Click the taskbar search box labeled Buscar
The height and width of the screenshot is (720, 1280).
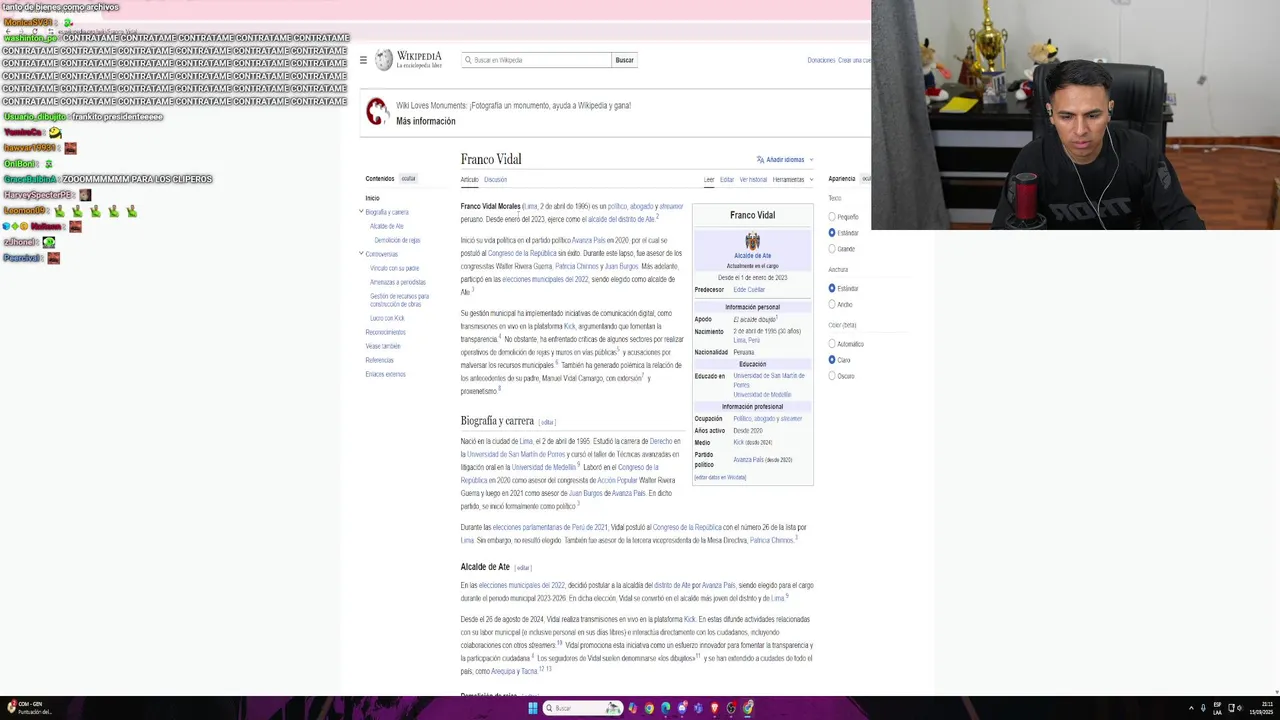583,708
